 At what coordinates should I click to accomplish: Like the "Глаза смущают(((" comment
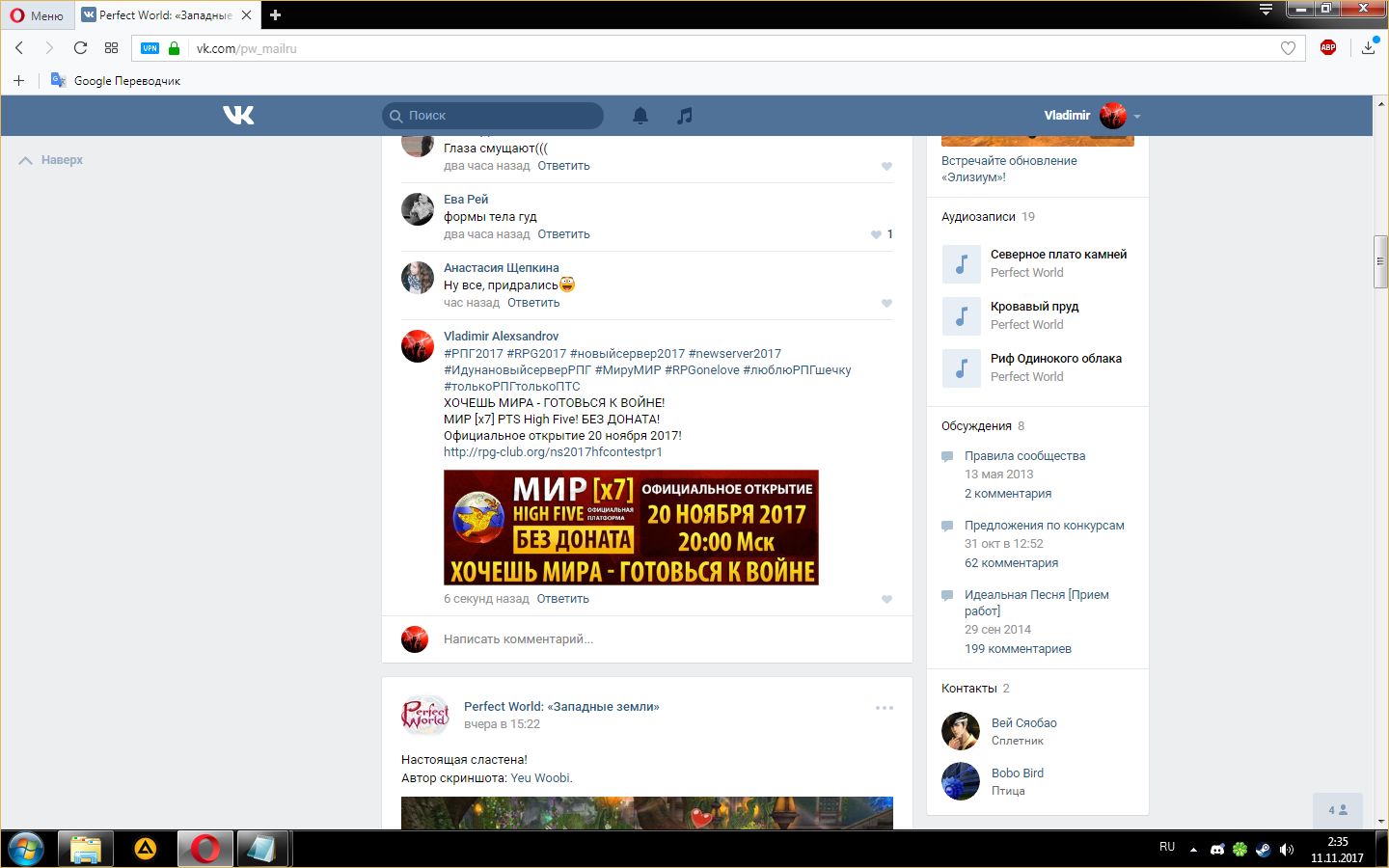[886, 167]
